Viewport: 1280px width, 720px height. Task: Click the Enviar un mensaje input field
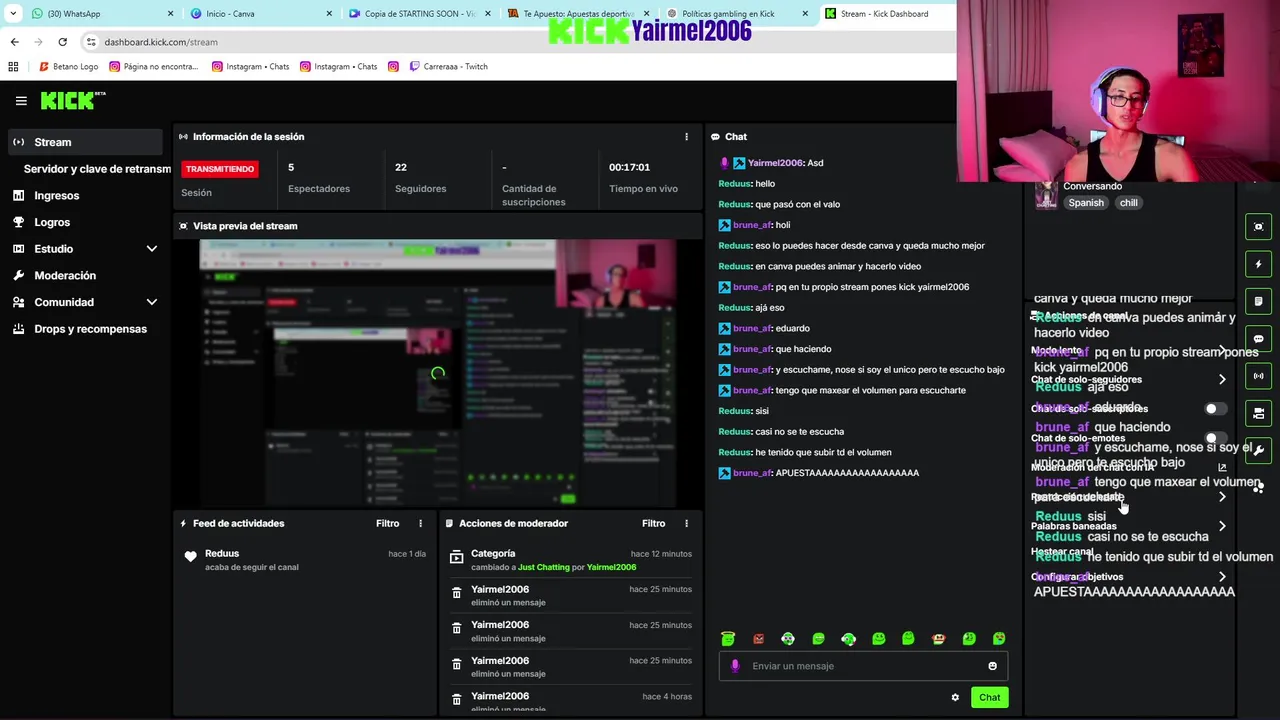click(863, 666)
